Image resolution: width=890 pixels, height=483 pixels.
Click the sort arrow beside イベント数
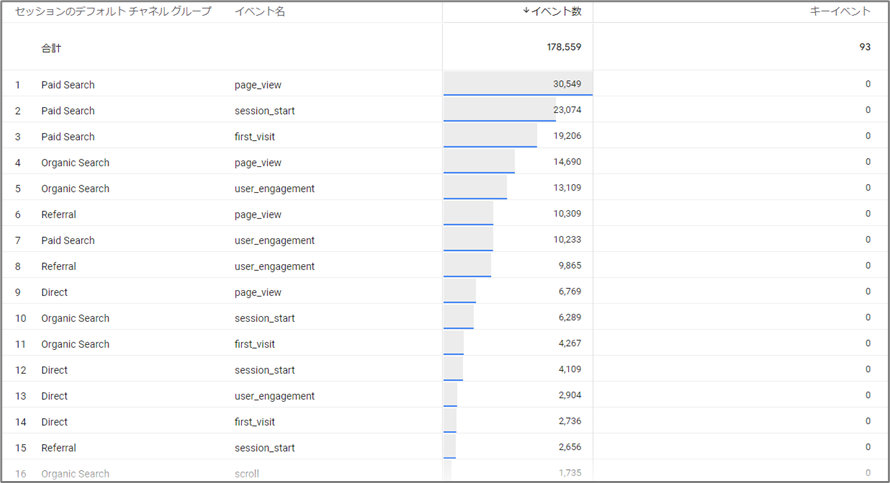point(527,11)
